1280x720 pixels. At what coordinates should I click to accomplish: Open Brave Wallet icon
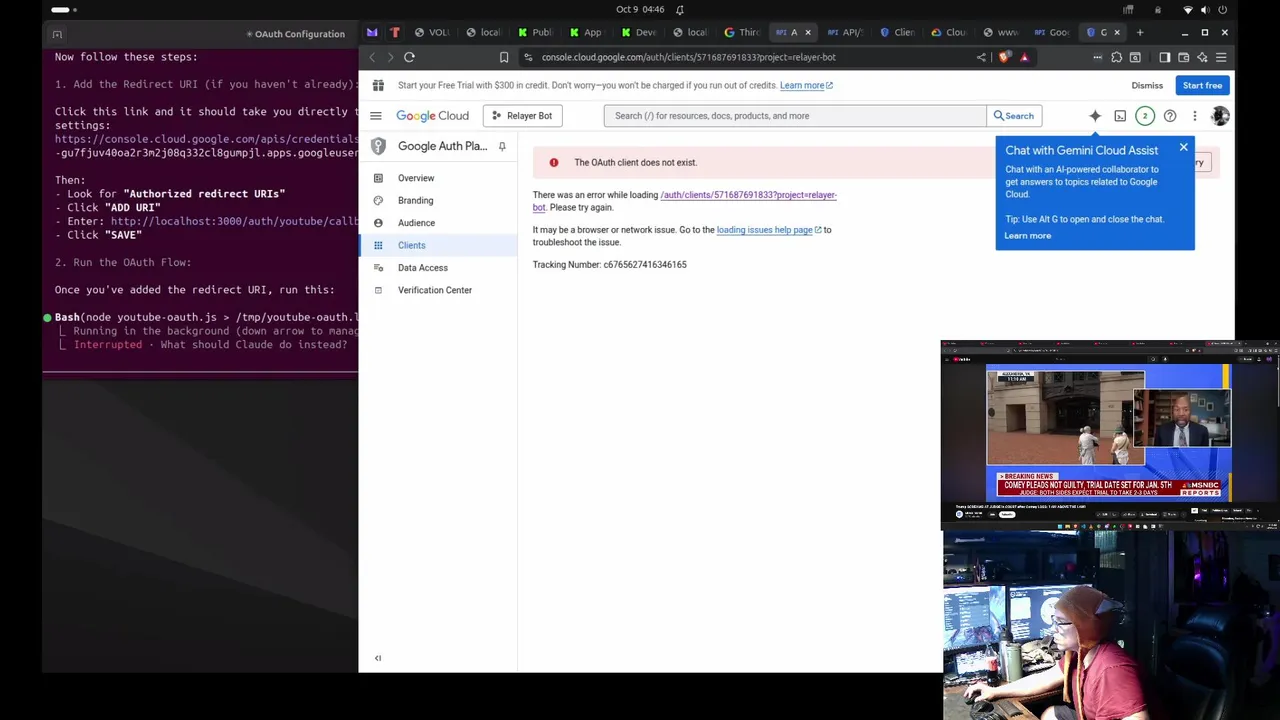click(1183, 57)
